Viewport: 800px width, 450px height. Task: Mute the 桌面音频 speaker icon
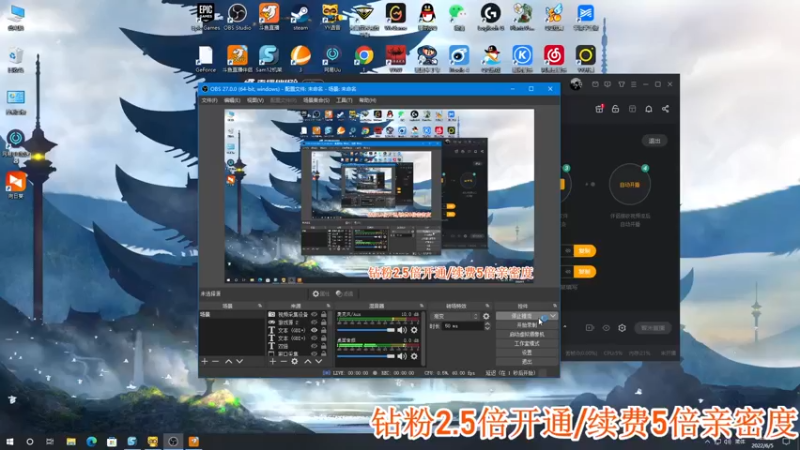402,356
